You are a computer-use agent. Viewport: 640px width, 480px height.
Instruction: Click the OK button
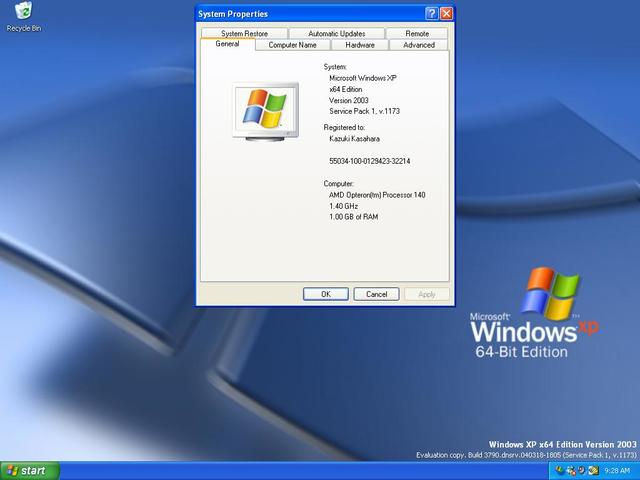pyautogui.click(x=326, y=294)
